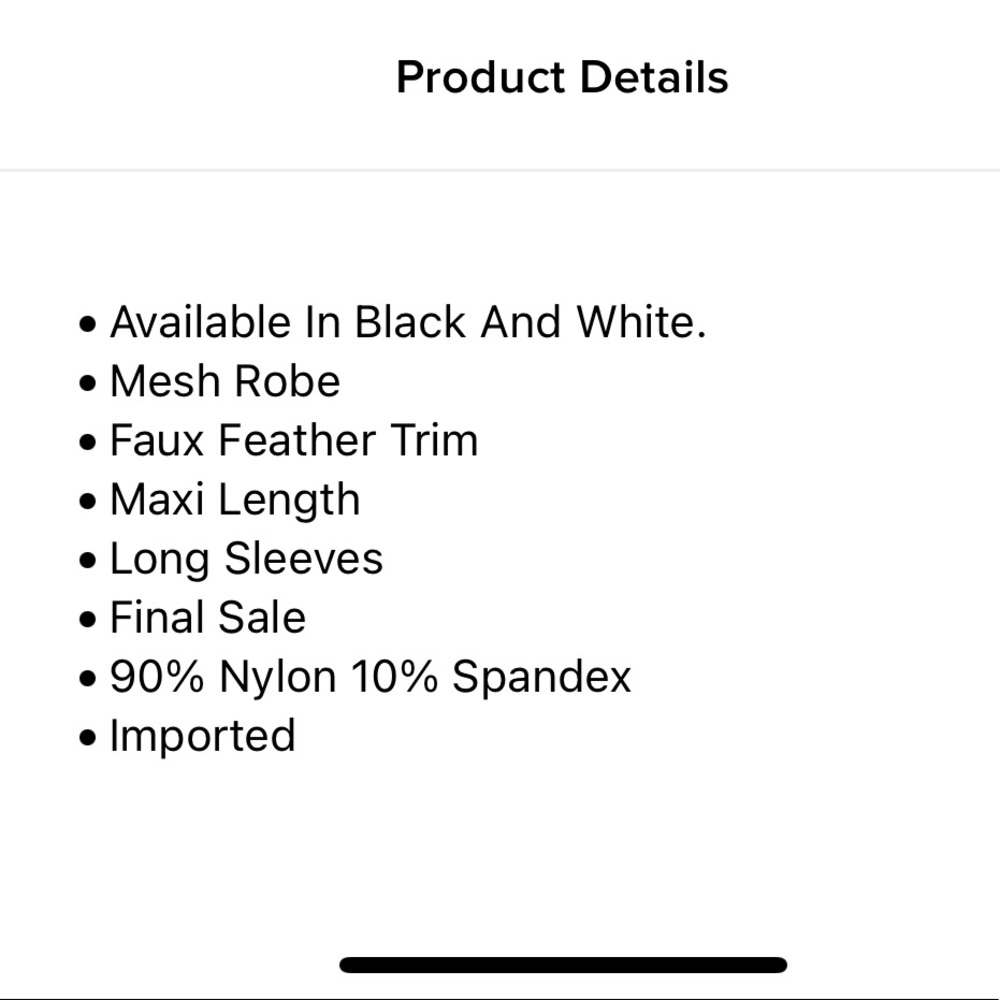The width and height of the screenshot is (1000, 1000).
Task: Click the word 'Black' in first line
Action: [410, 323]
